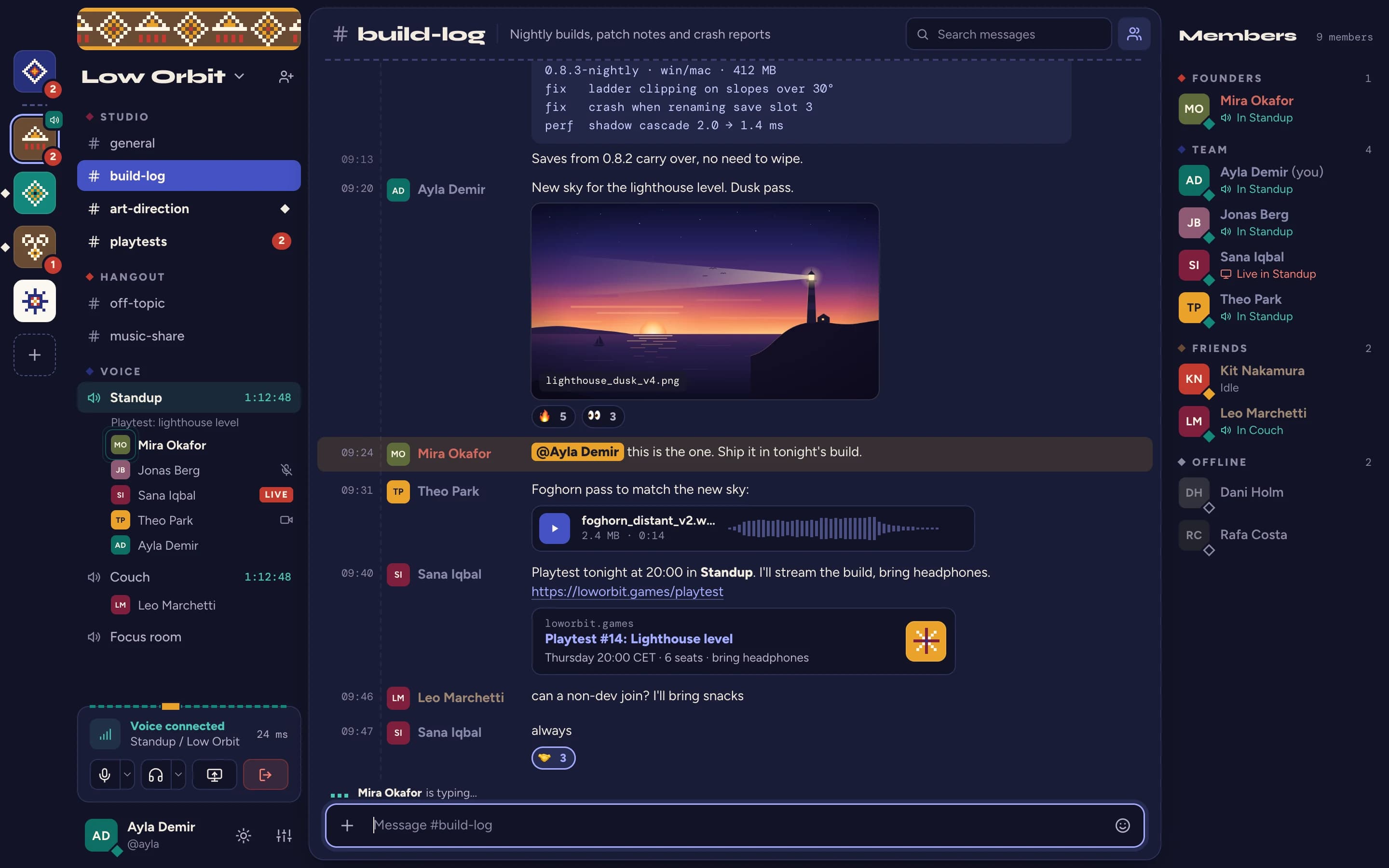
Task: Toggle the members list panel icon
Action: point(1133,34)
